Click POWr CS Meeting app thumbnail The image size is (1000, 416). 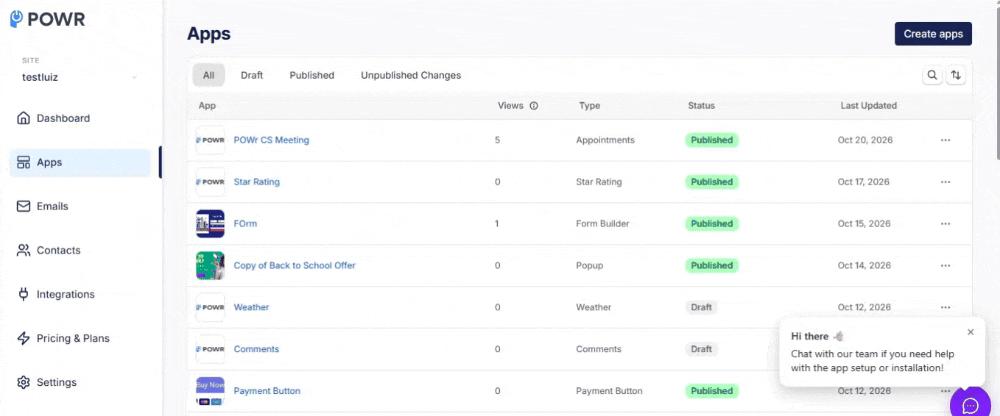tap(210, 140)
